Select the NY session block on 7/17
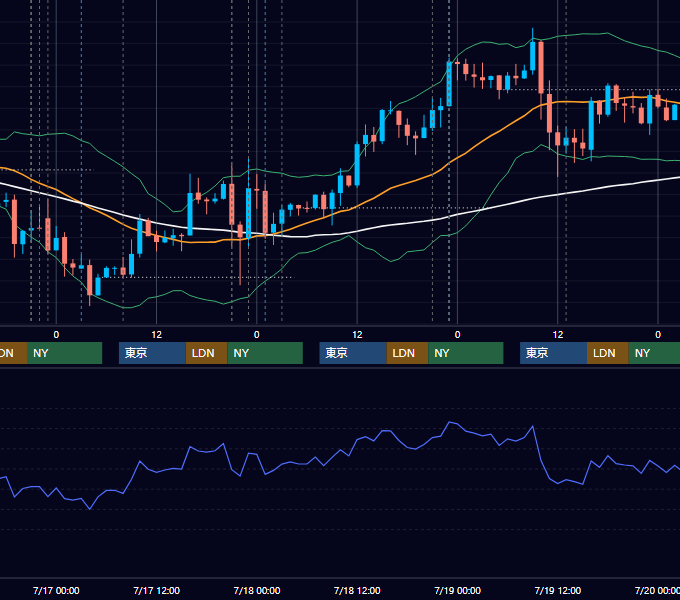The image size is (680, 600). coord(265,353)
